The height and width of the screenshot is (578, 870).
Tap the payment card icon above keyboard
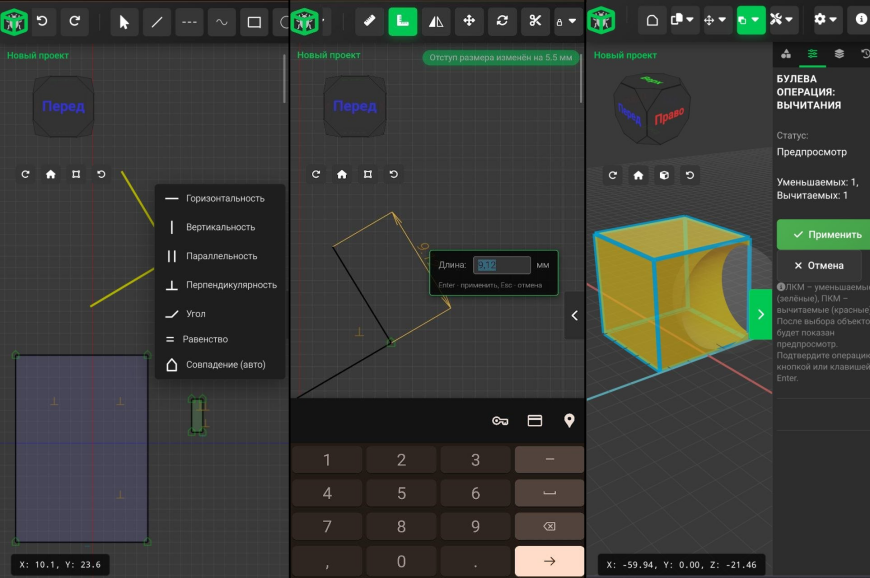click(x=534, y=421)
